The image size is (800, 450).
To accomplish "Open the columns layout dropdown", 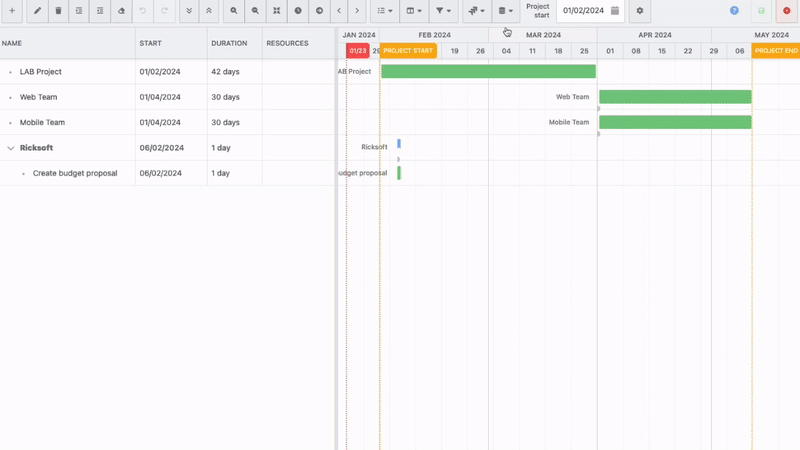I will [414, 11].
